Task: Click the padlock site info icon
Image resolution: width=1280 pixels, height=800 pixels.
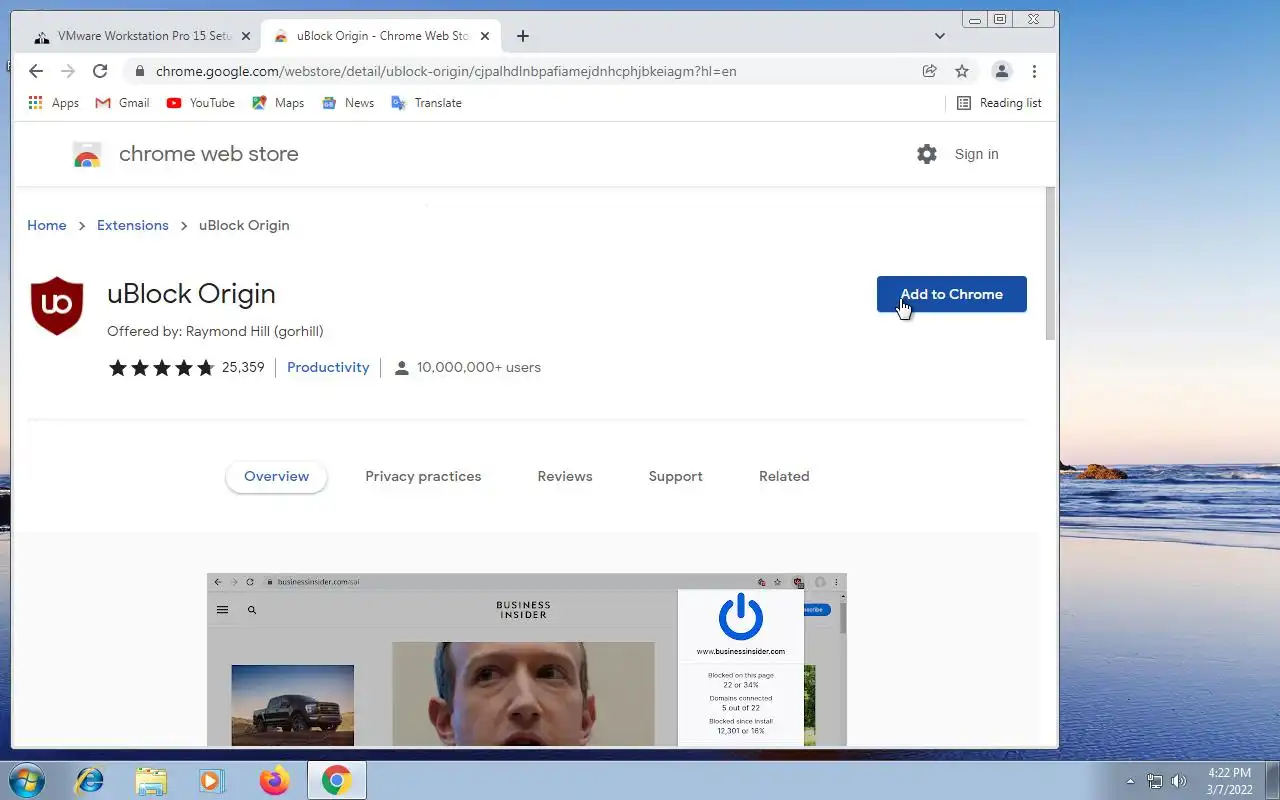Action: pos(139,71)
